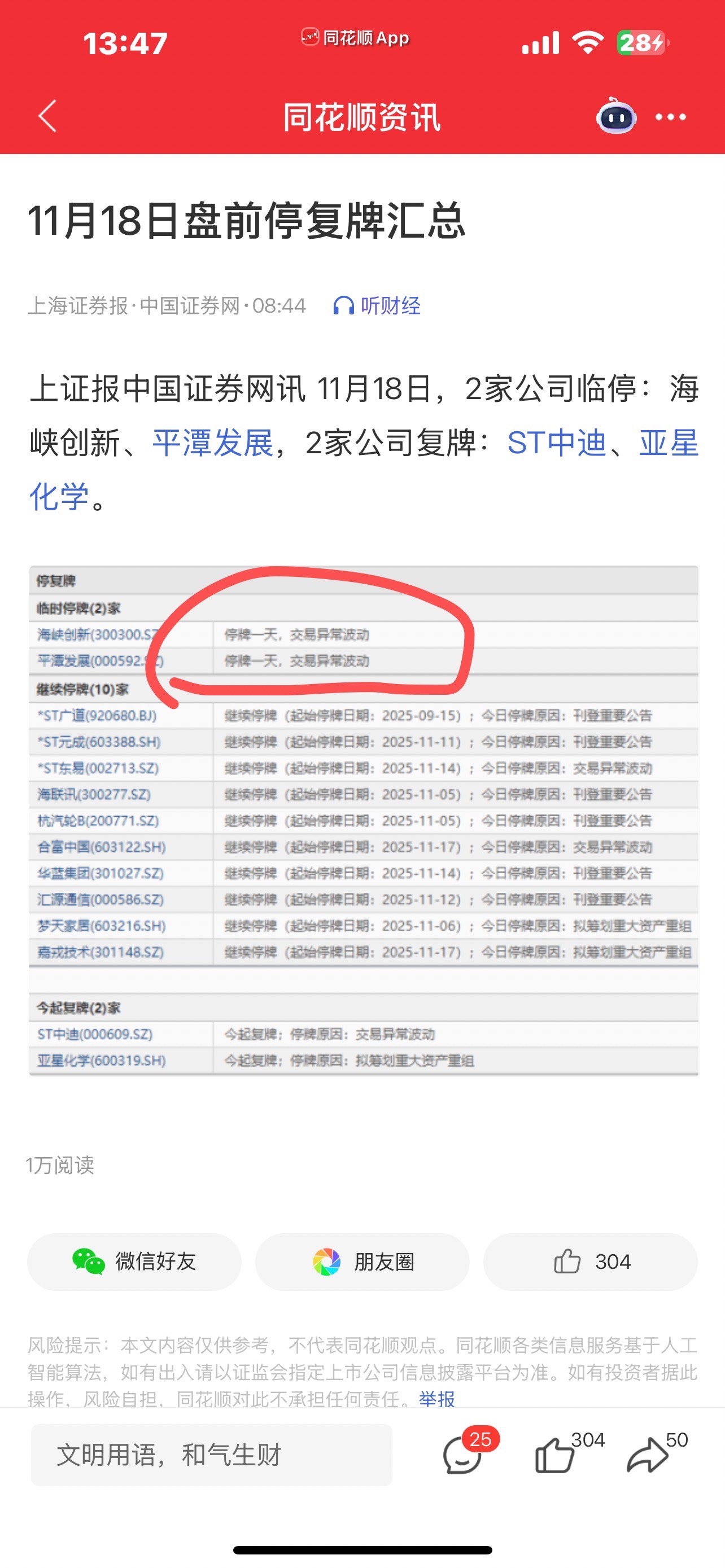Tap the 亚星化学(600319.SH) table row

tap(364, 1061)
